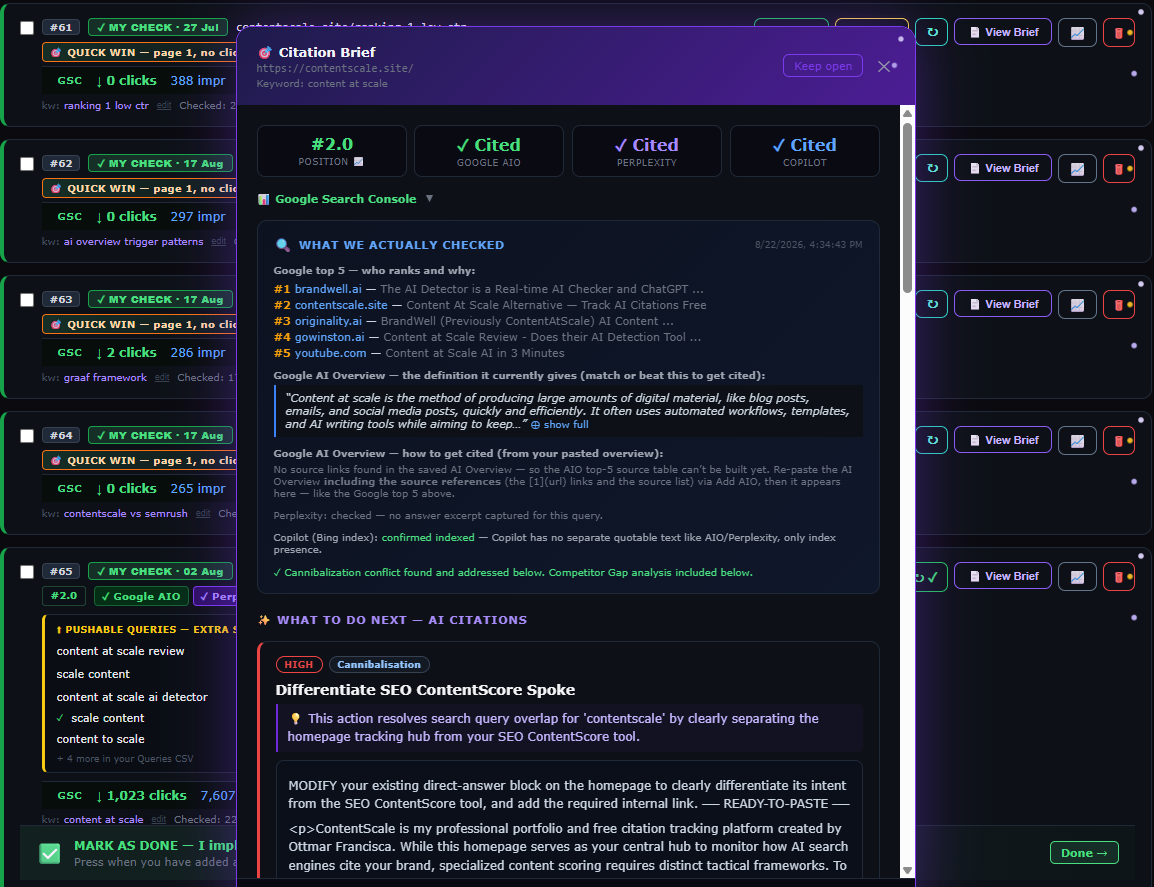Click MY CHECK 27 Jul badge
Image resolution: width=1154 pixels, height=887 pixels.
(157, 27)
